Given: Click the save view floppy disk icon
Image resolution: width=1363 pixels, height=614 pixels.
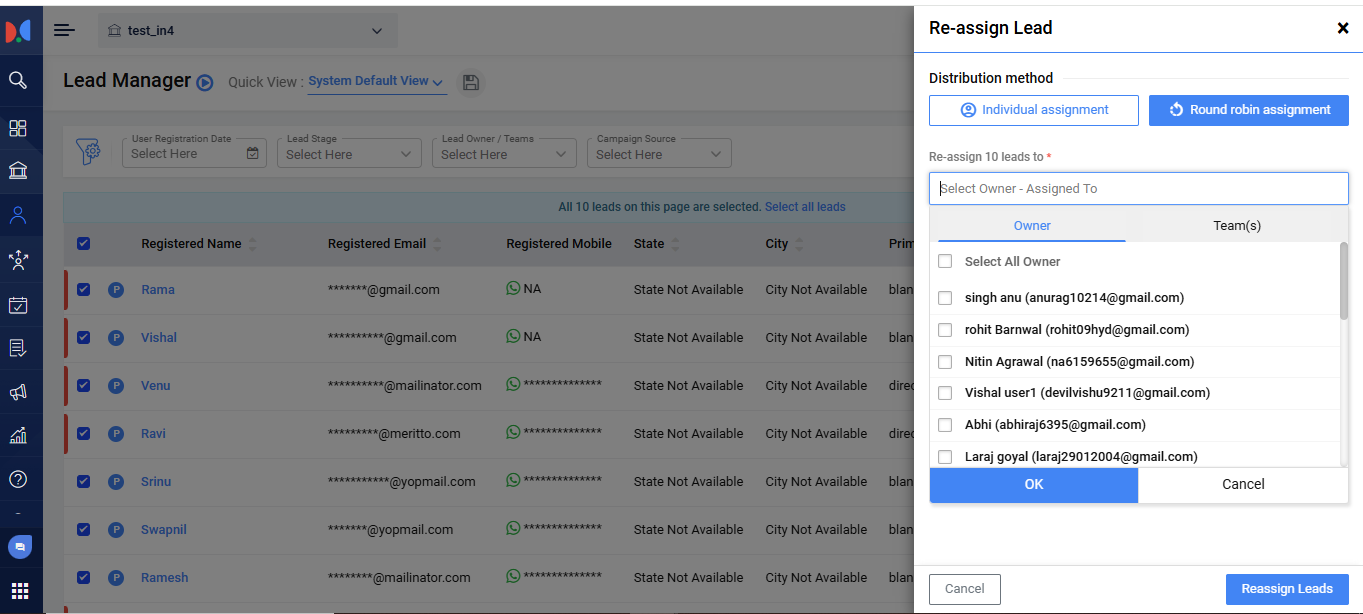Looking at the screenshot, I should point(471,83).
